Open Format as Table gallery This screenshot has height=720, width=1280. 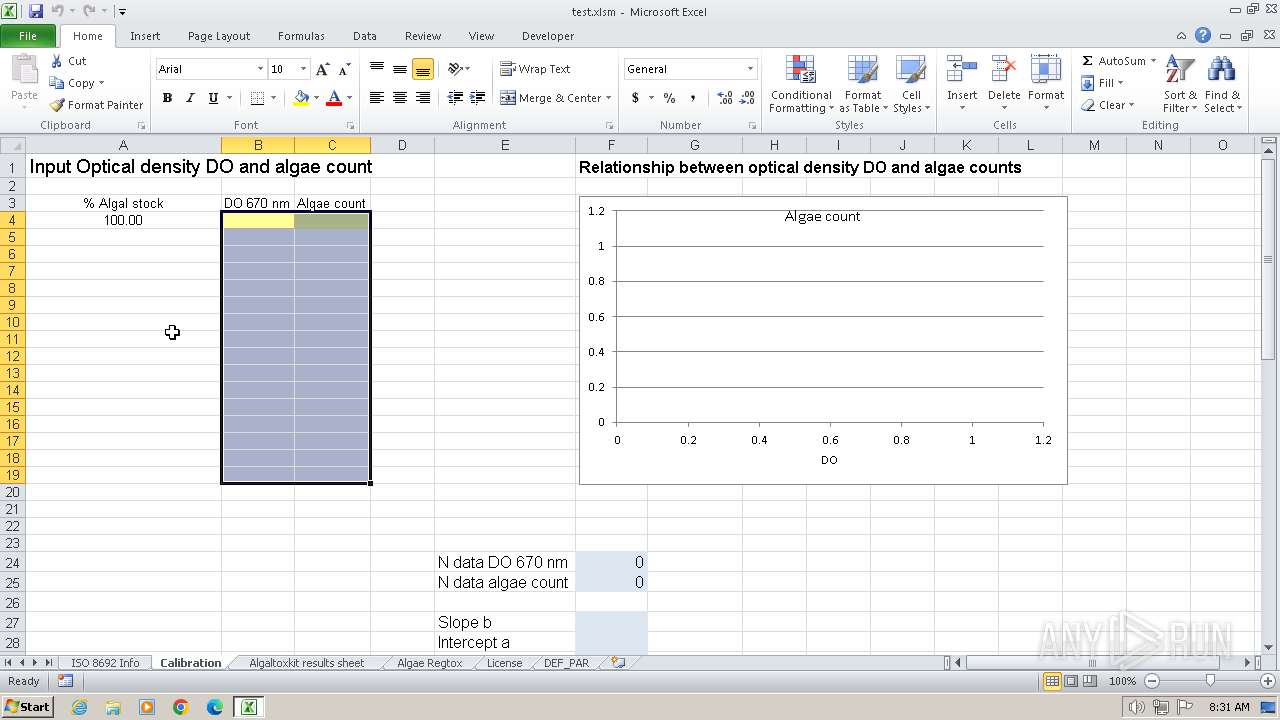click(862, 84)
